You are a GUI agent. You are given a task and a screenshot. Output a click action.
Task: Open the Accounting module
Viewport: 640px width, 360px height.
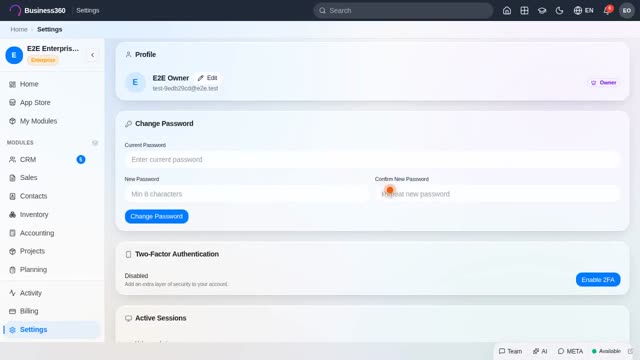click(51, 233)
